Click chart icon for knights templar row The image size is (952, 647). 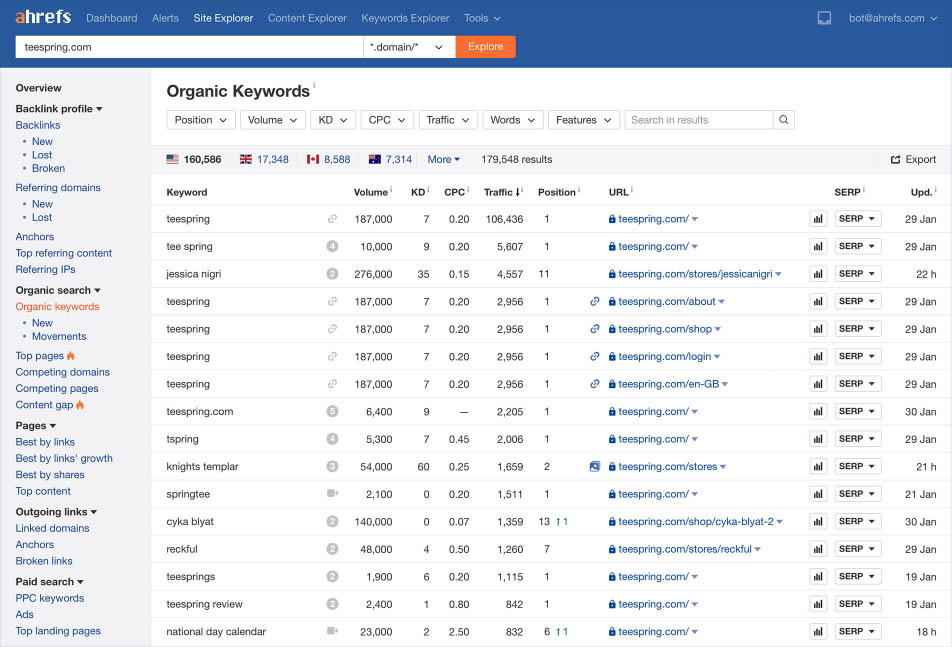click(x=817, y=466)
